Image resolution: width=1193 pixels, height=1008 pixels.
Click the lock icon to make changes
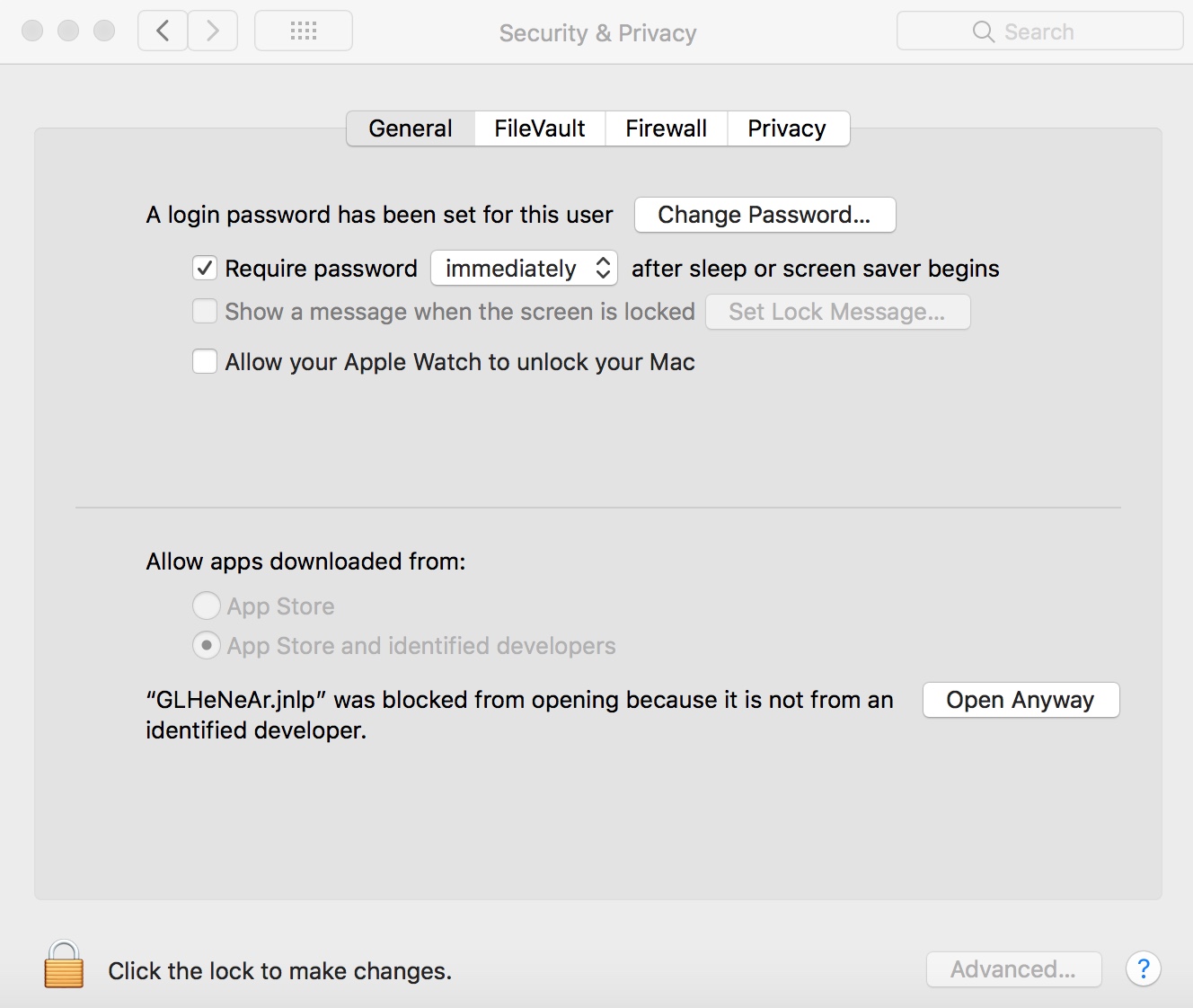64,965
